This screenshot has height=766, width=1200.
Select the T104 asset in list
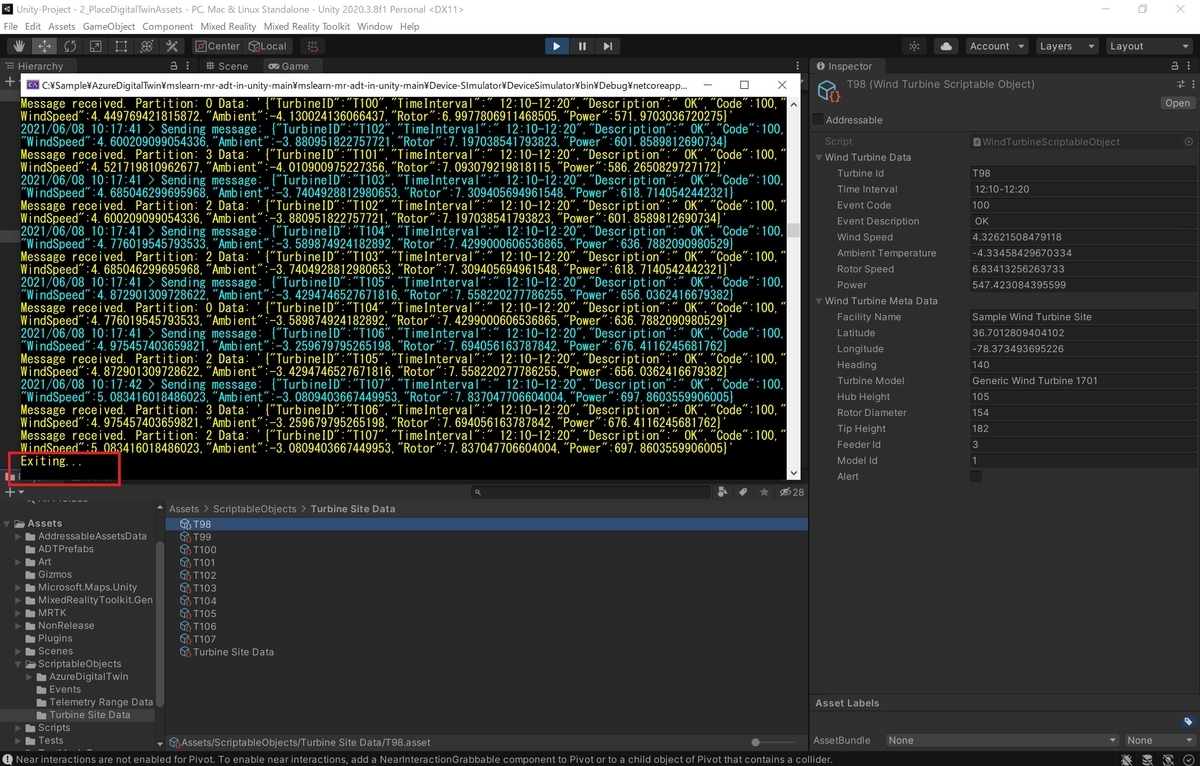pyautogui.click(x=204, y=601)
